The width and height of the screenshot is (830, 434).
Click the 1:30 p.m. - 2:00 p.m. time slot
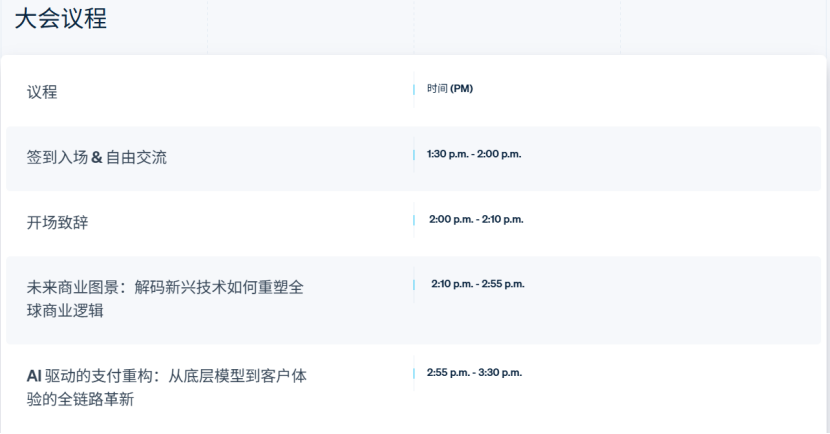pos(474,154)
